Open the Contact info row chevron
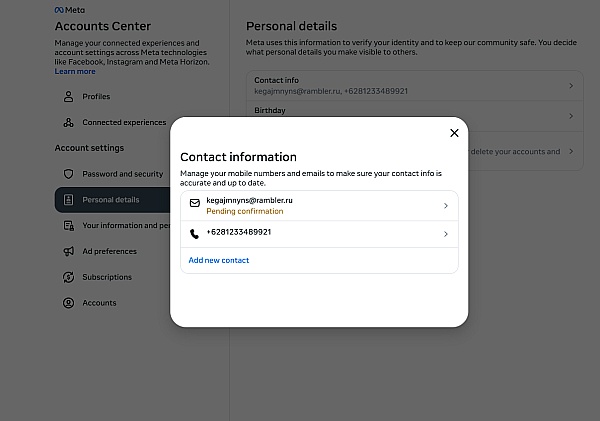This screenshot has height=421, width=600. coord(571,86)
